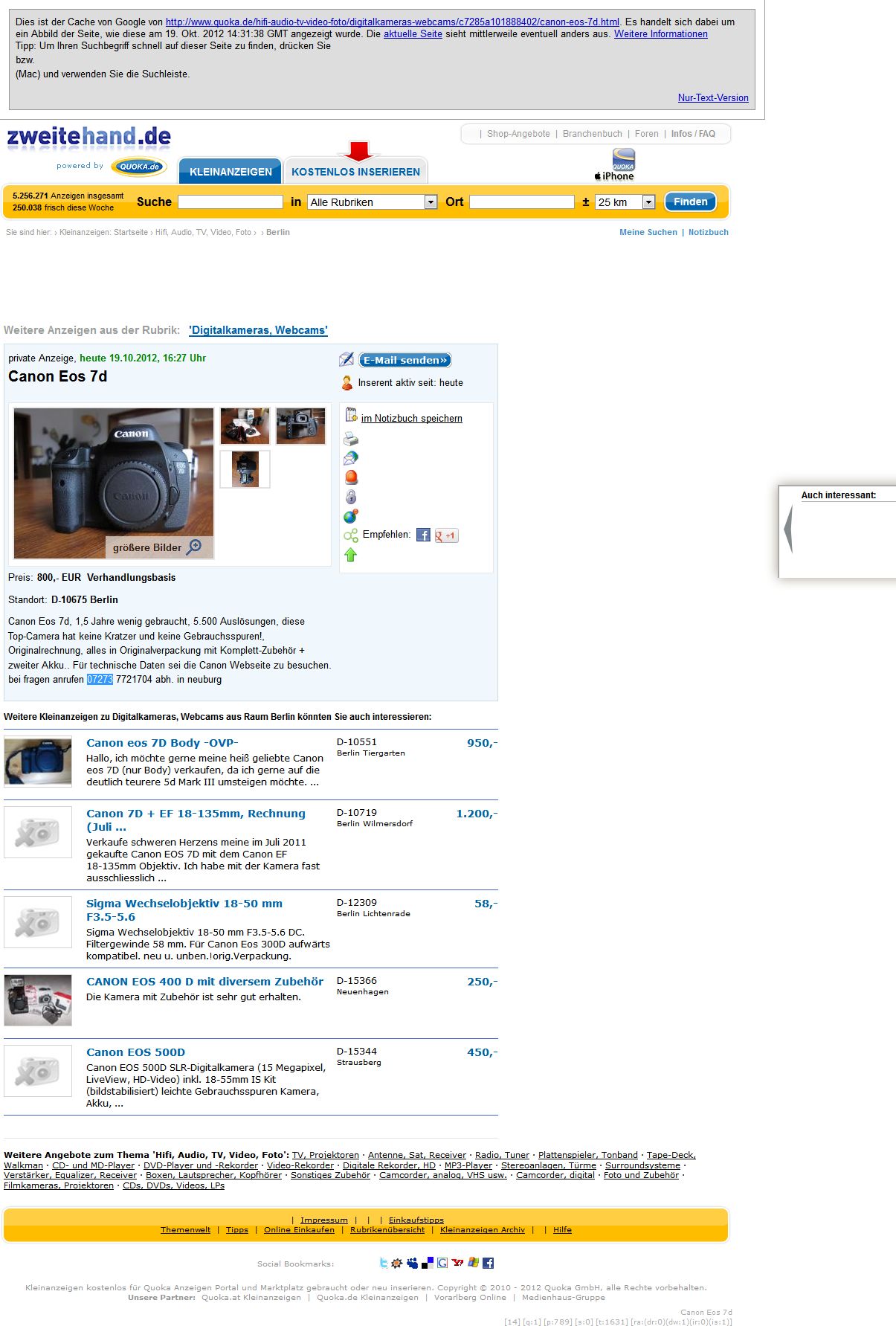This screenshot has height=1326, width=896.
Task: Click the MySpace social bookmark icon
Action: 412,1263
